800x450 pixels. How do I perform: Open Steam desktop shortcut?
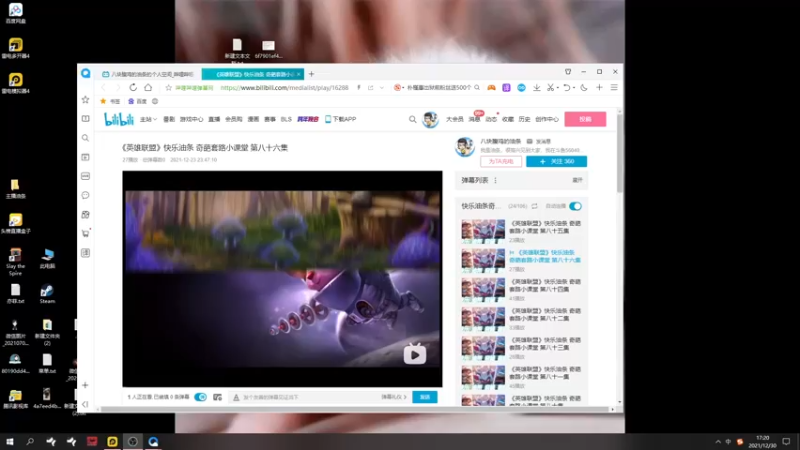(47, 294)
